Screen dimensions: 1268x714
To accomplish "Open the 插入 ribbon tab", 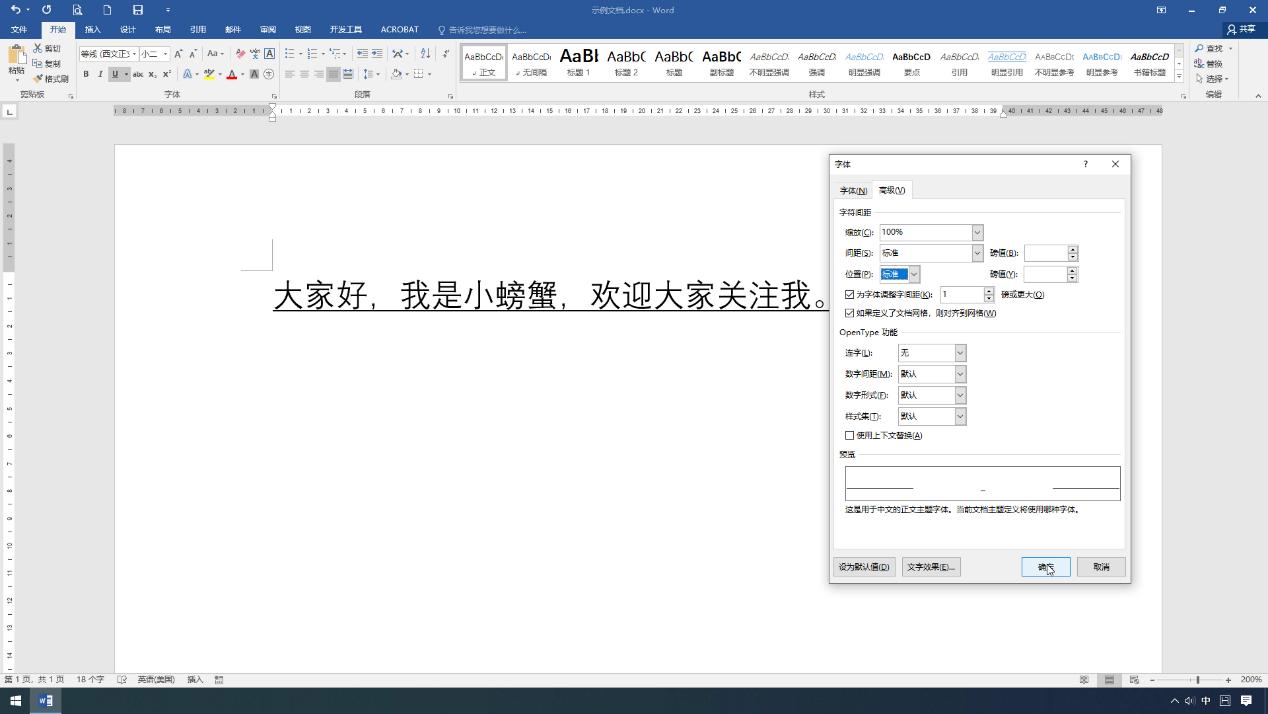I will click(x=93, y=29).
